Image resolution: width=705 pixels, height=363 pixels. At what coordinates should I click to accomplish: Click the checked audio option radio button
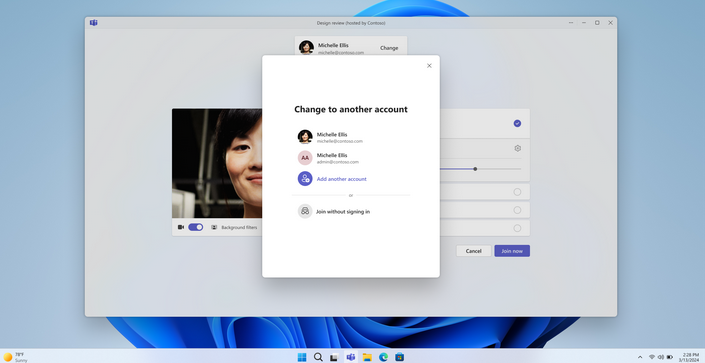[518, 123]
